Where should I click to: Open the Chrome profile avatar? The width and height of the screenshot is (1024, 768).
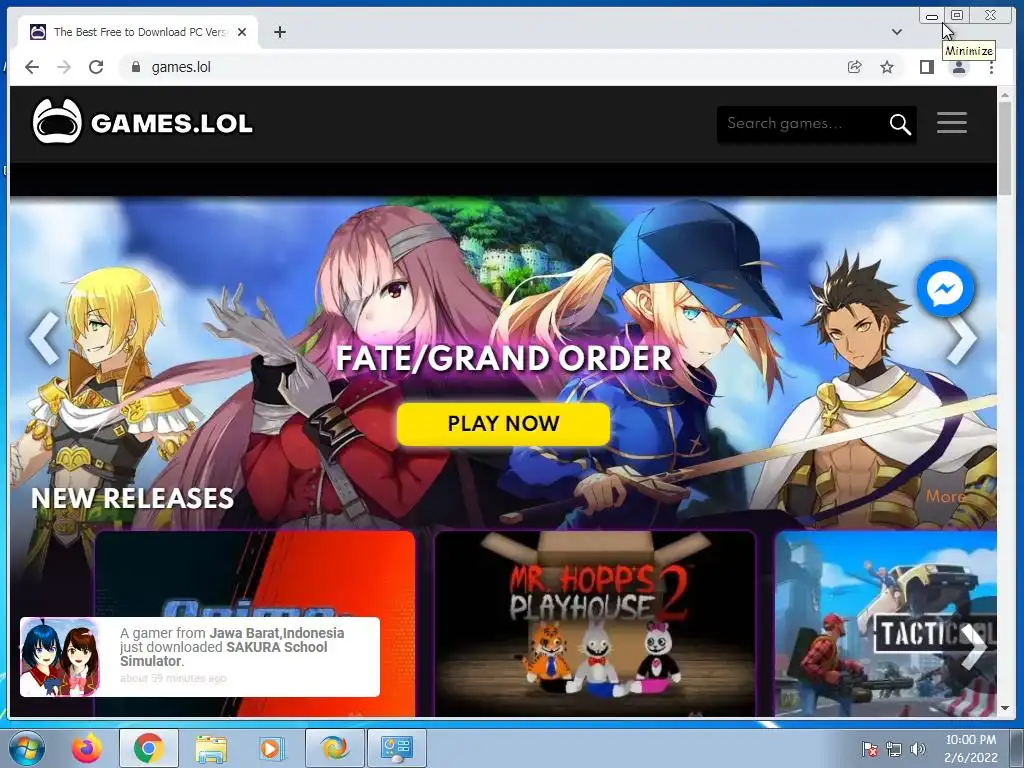[959, 67]
